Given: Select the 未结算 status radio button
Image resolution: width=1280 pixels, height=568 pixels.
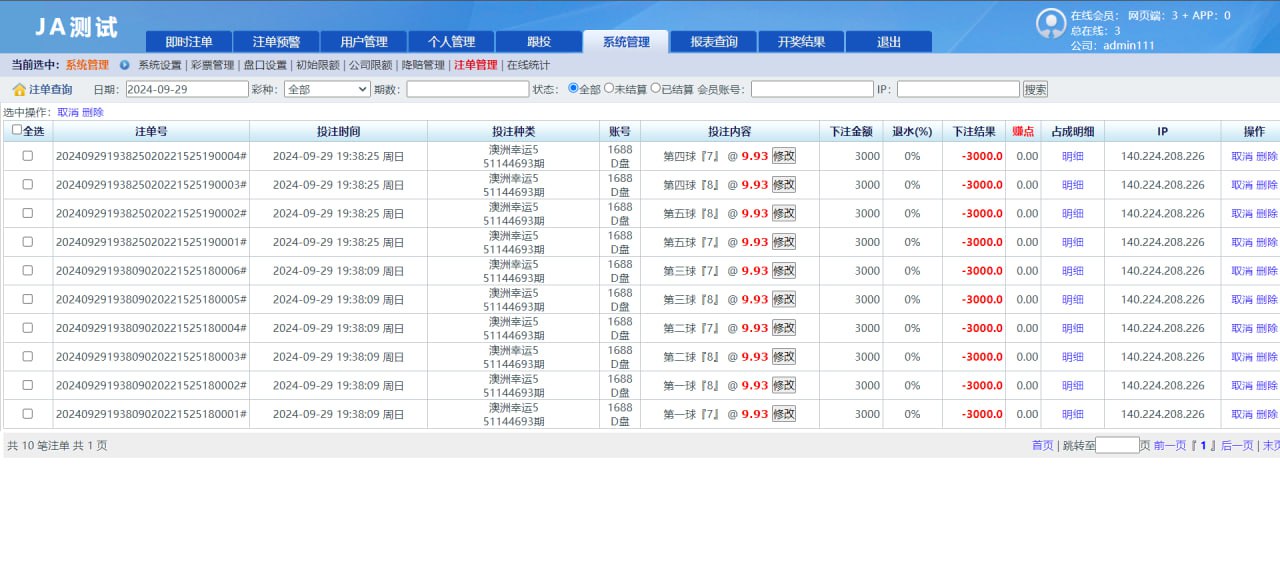Looking at the screenshot, I should pyautogui.click(x=609, y=88).
